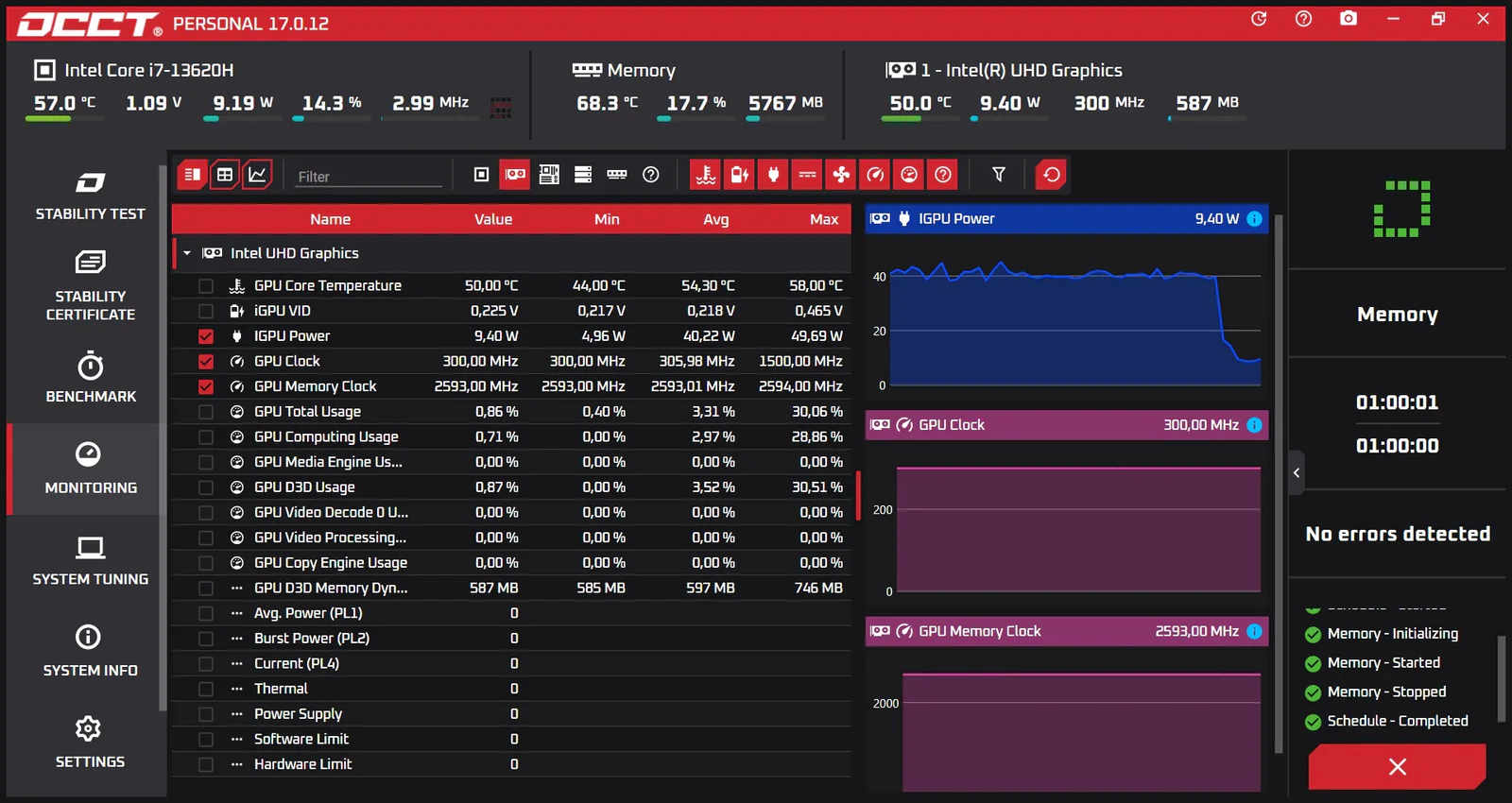Switch to graph-only view
This screenshot has width=1512, height=803.
coord(257,174)
